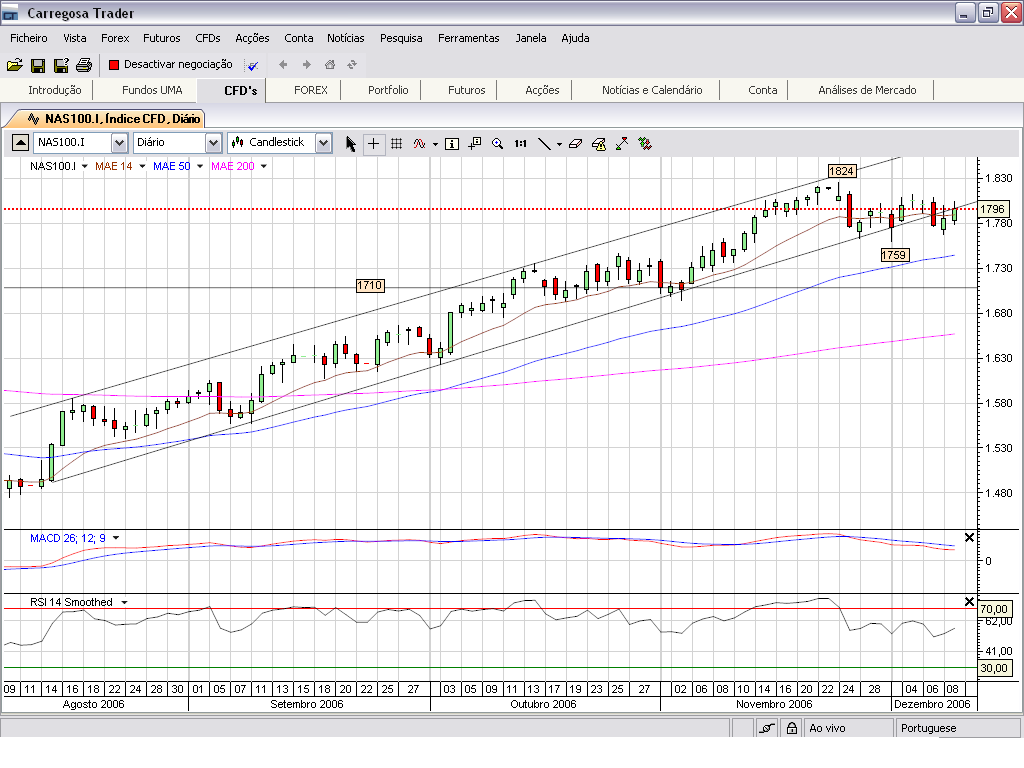Click the connection plug status bar icon
The image size is (1024, 768).
click(x=767, y=728)
